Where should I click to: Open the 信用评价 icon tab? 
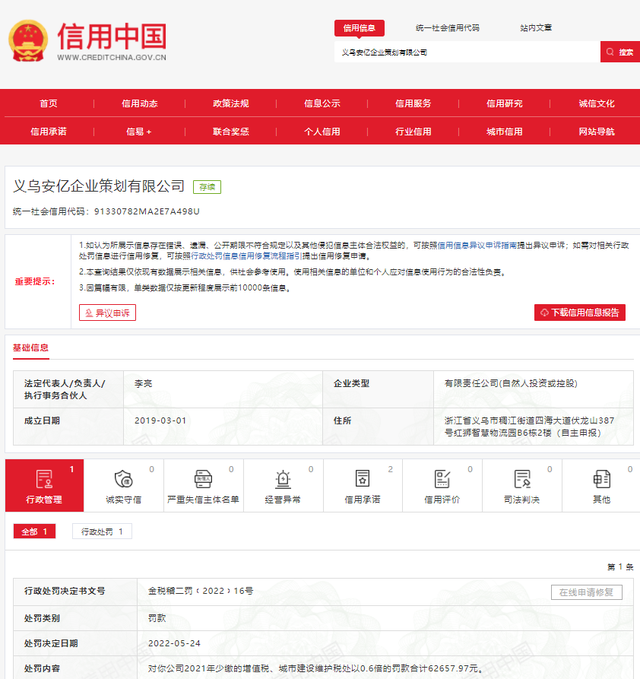pyautogui.click(x=442, y=480)
